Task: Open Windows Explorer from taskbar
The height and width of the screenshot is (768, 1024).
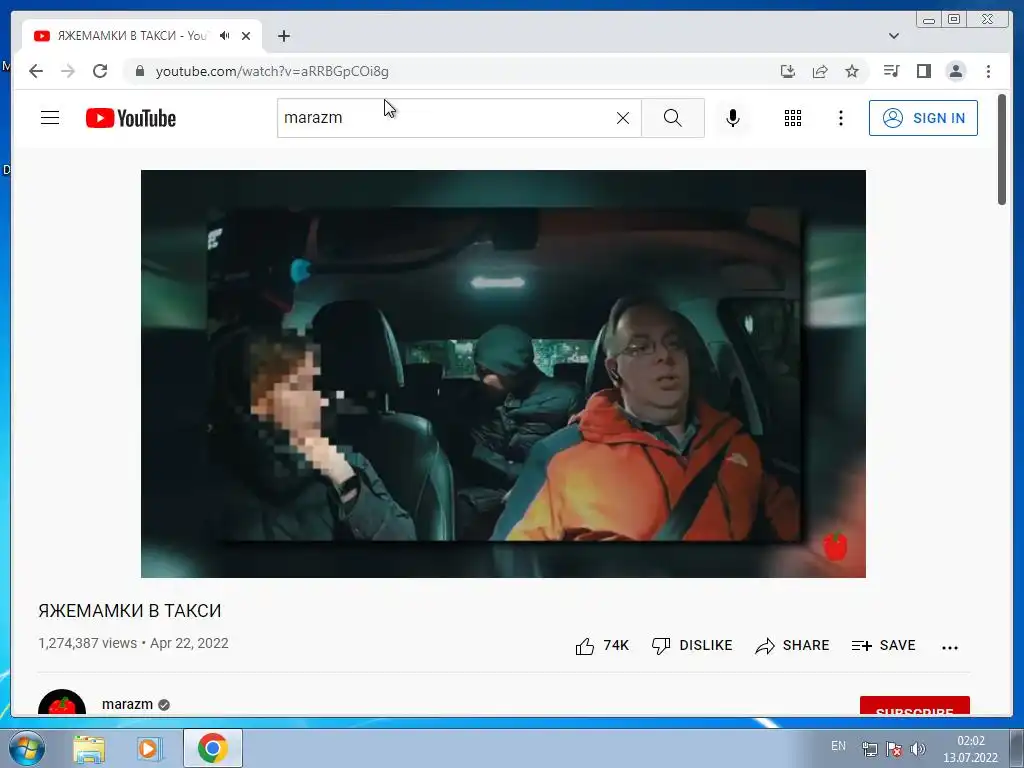Action: [x=89, y=748]
